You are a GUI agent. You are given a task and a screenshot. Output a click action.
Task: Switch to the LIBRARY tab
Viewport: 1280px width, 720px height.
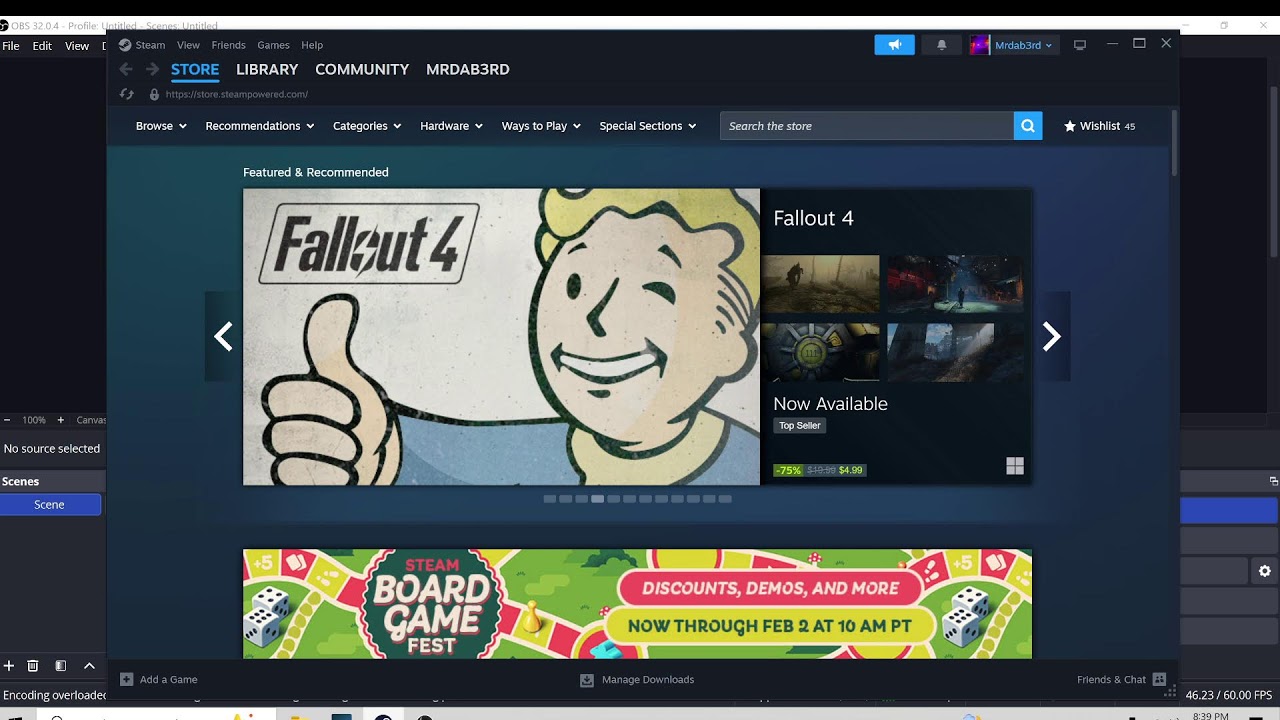coord(267,69)
